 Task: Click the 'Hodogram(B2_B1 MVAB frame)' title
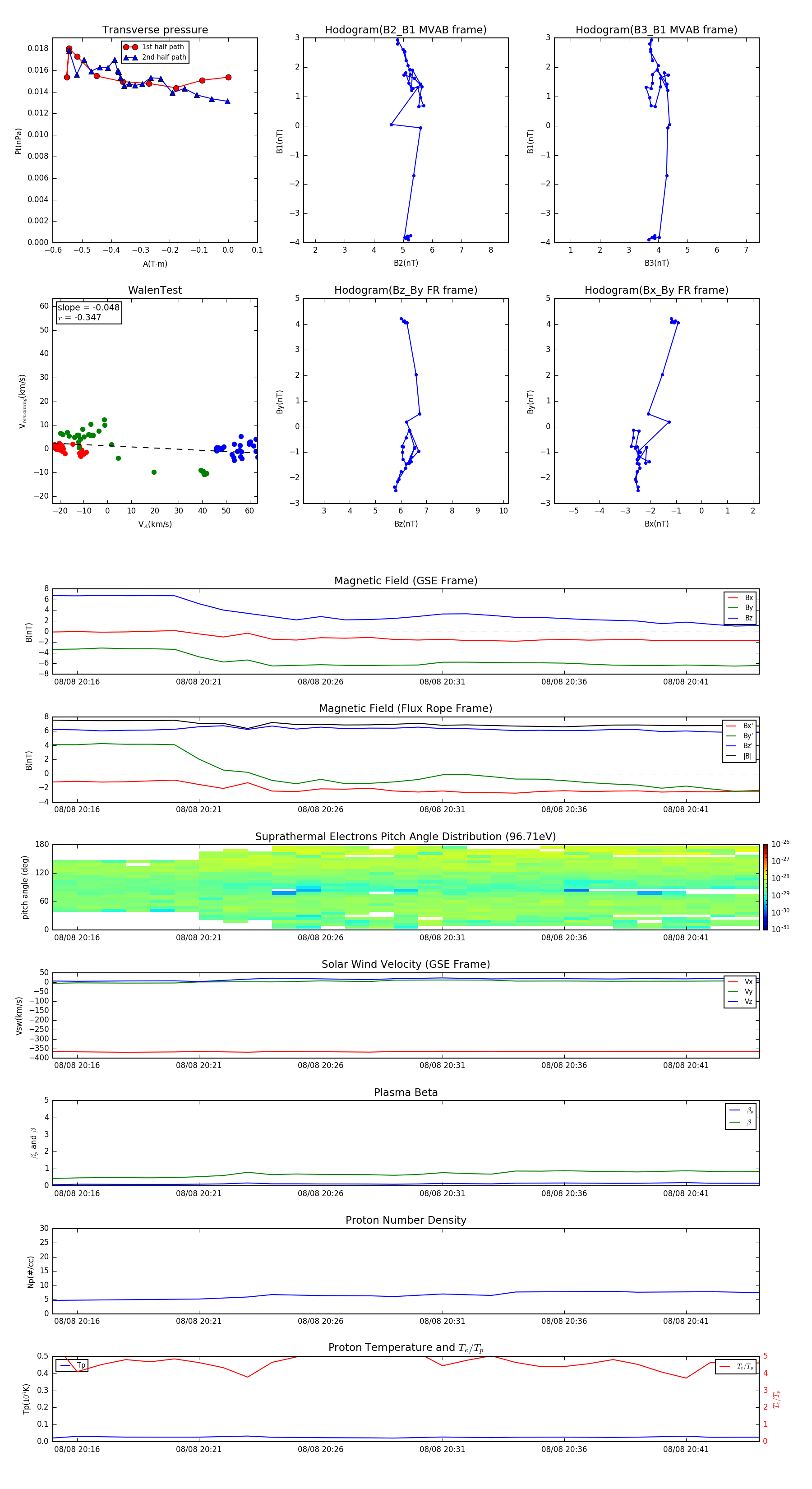[x=406, y=30]
